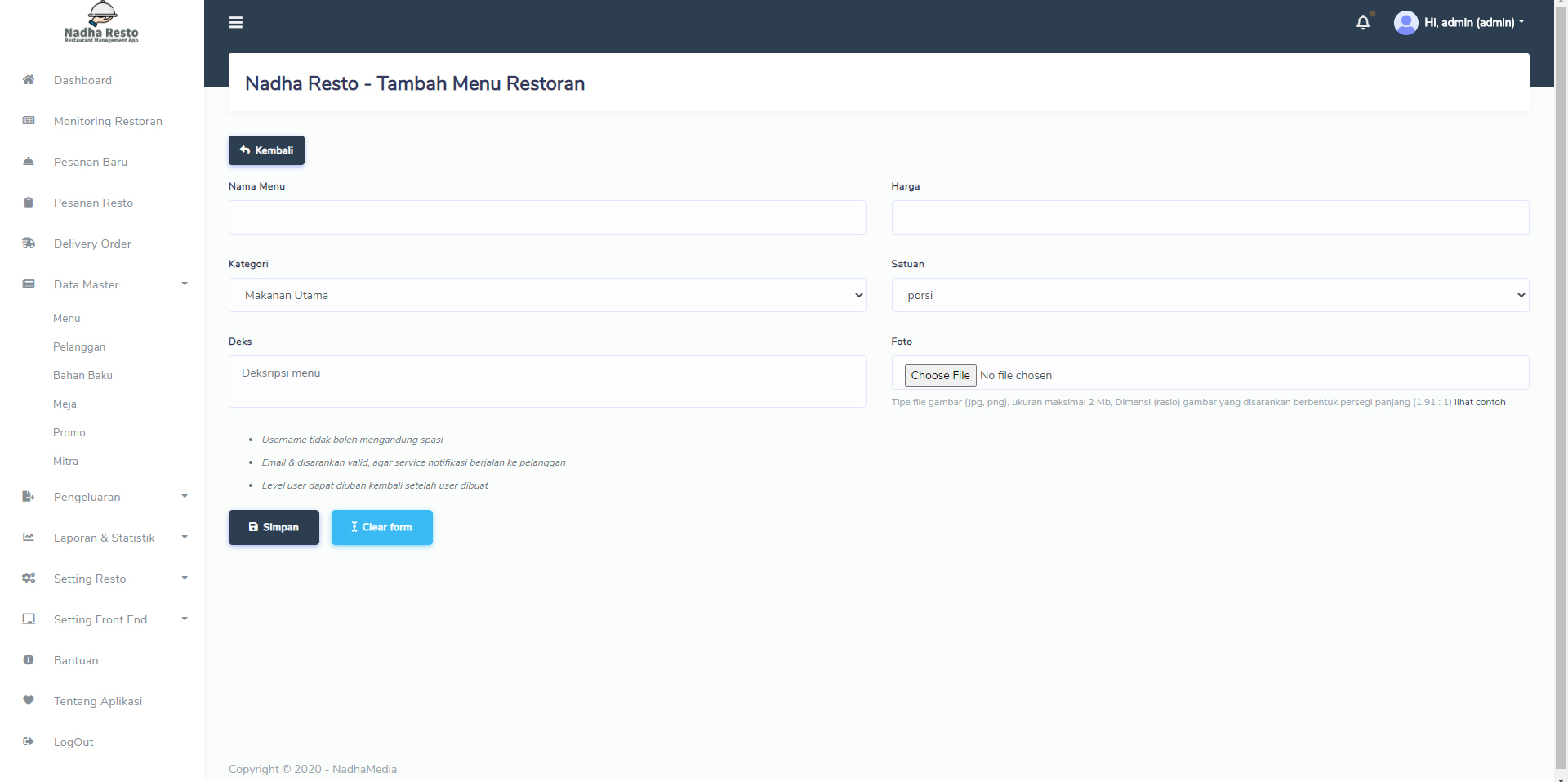Click the Pesanan Baru bell icon

[x=29, y=161]
